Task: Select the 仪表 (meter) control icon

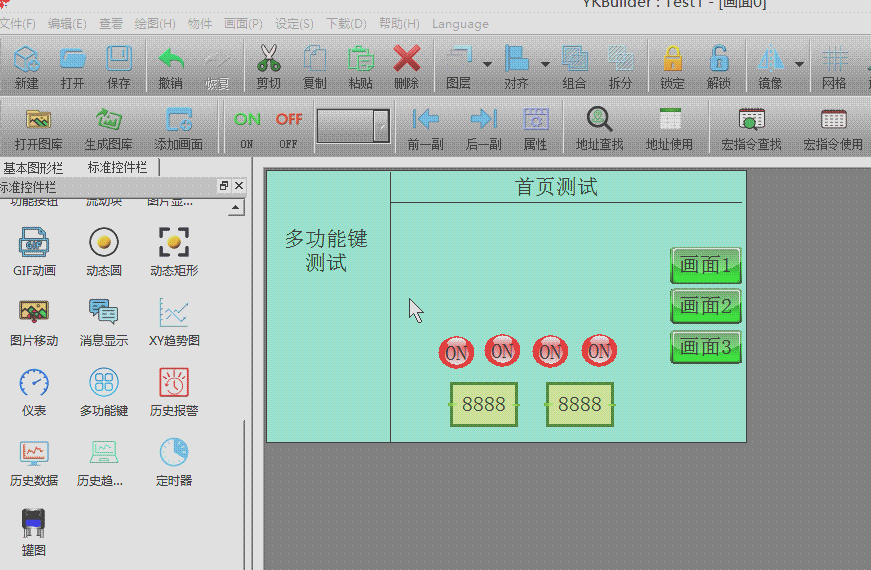Action: (x=34, y=383)
